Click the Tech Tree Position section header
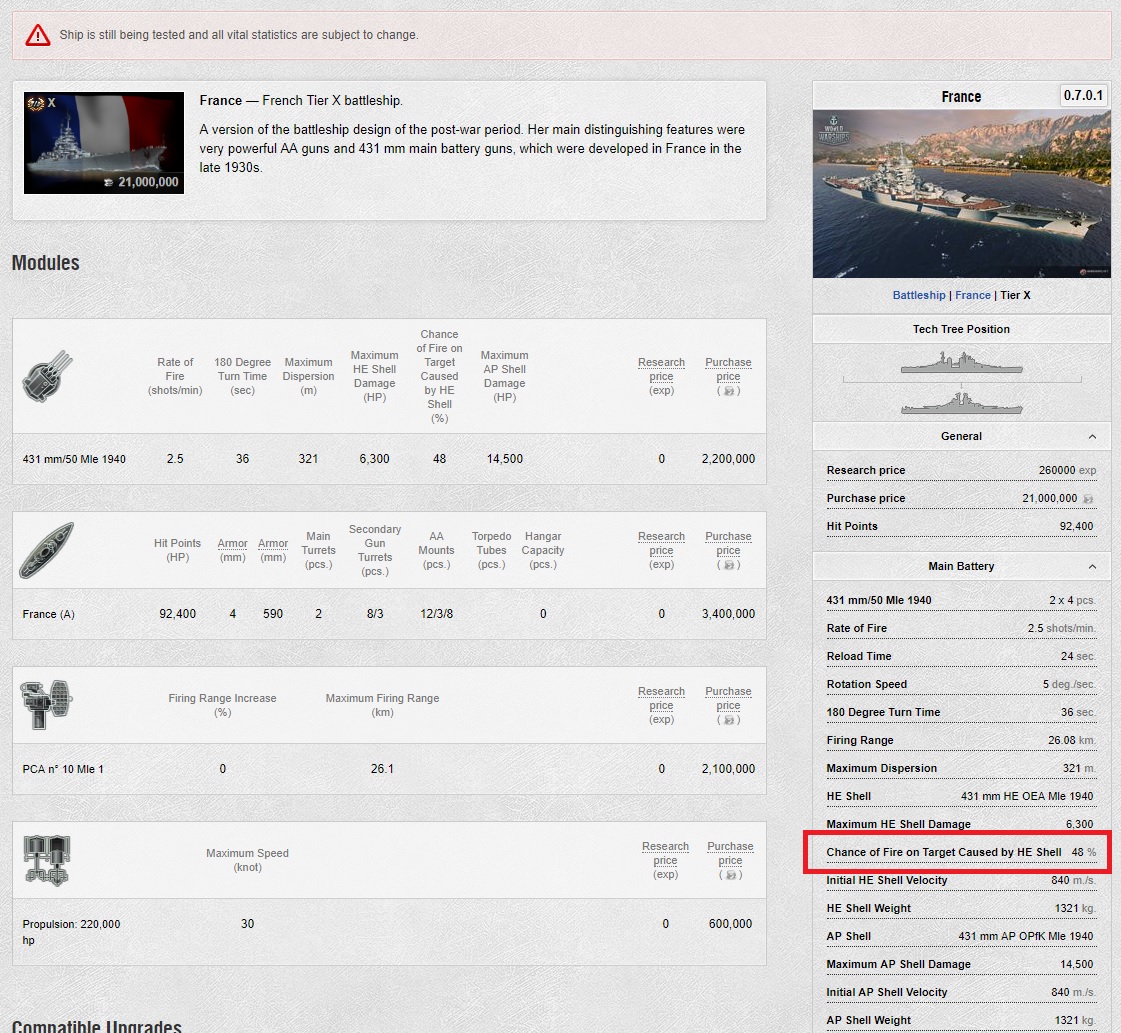 tap(962, 330)
